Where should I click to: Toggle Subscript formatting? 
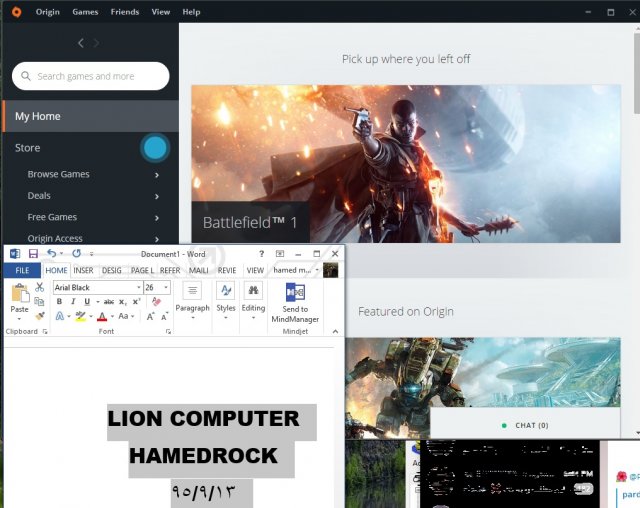click(122, 302)
